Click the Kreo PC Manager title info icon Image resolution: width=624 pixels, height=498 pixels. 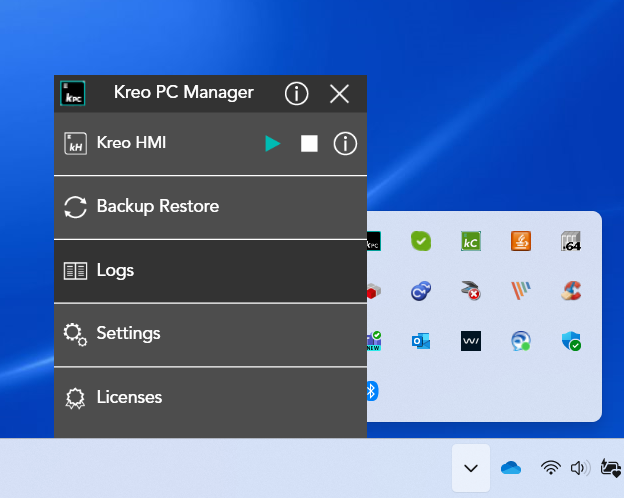[296, 94]
